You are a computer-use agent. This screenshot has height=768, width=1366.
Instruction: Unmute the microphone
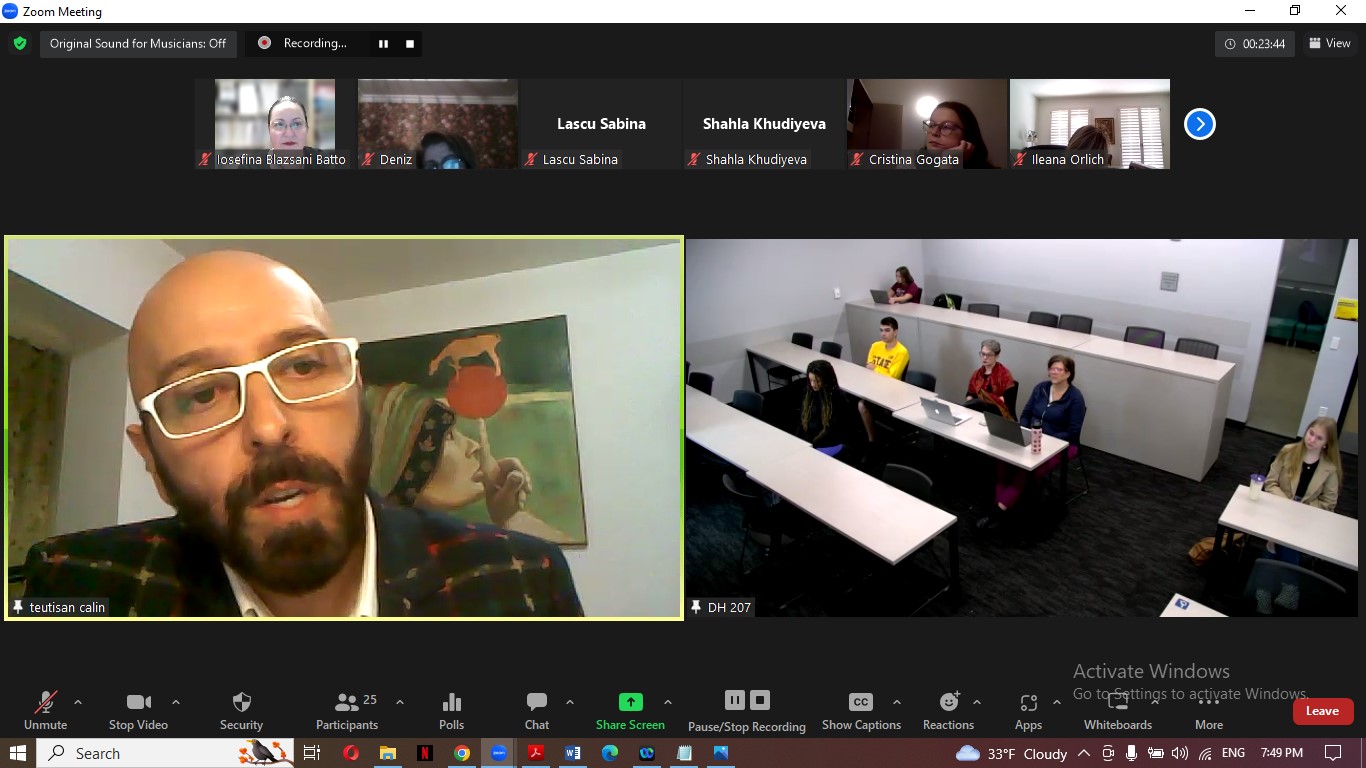pos(45,710)
